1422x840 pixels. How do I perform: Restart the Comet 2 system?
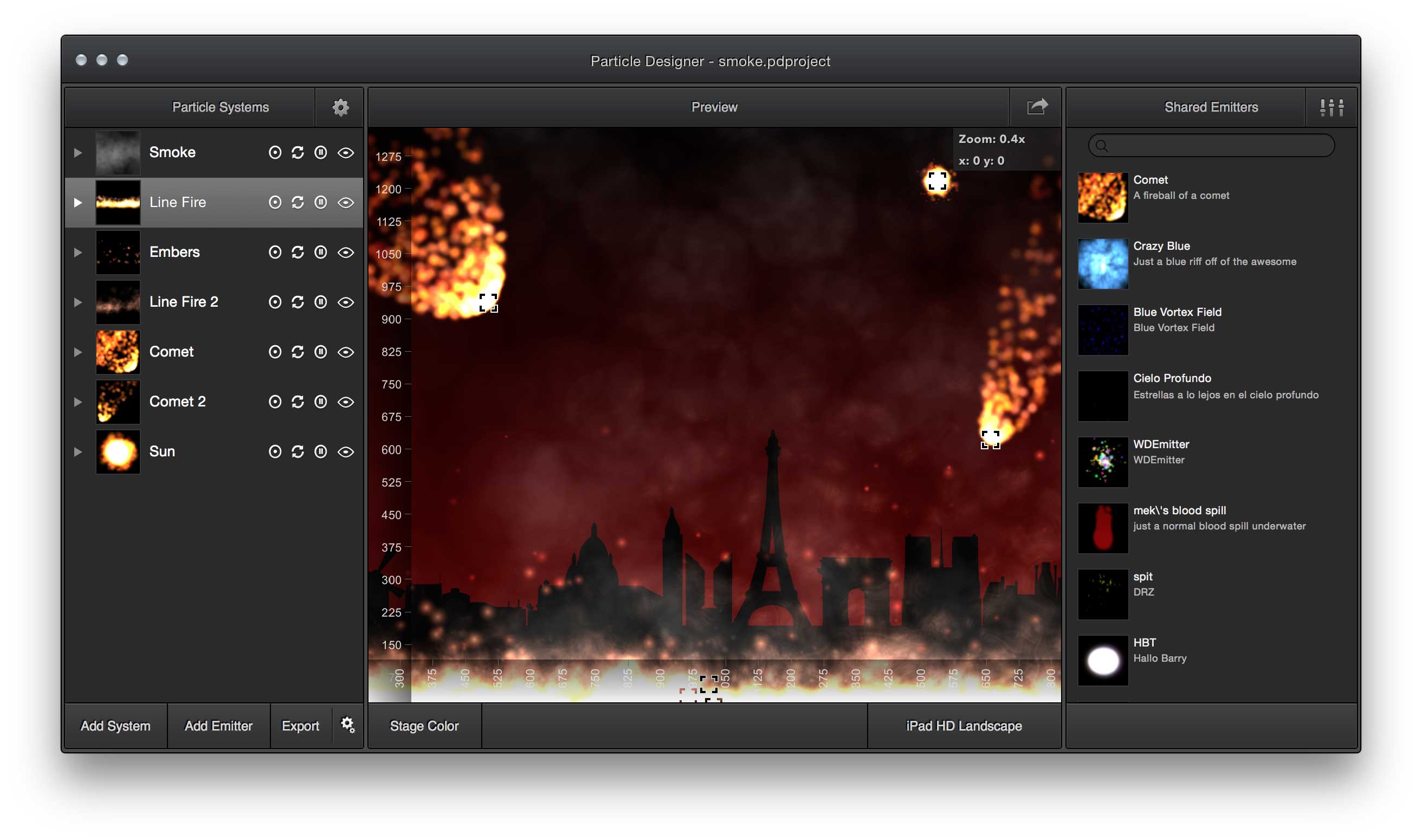298,402
